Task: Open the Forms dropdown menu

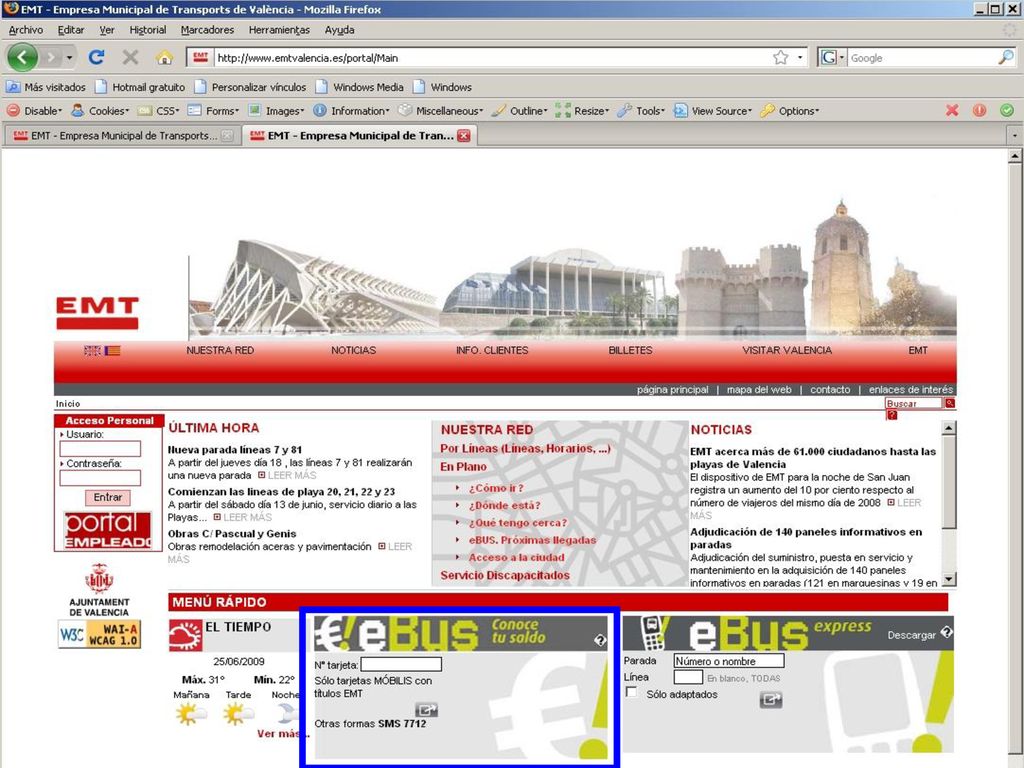Action: pos(214,111)
